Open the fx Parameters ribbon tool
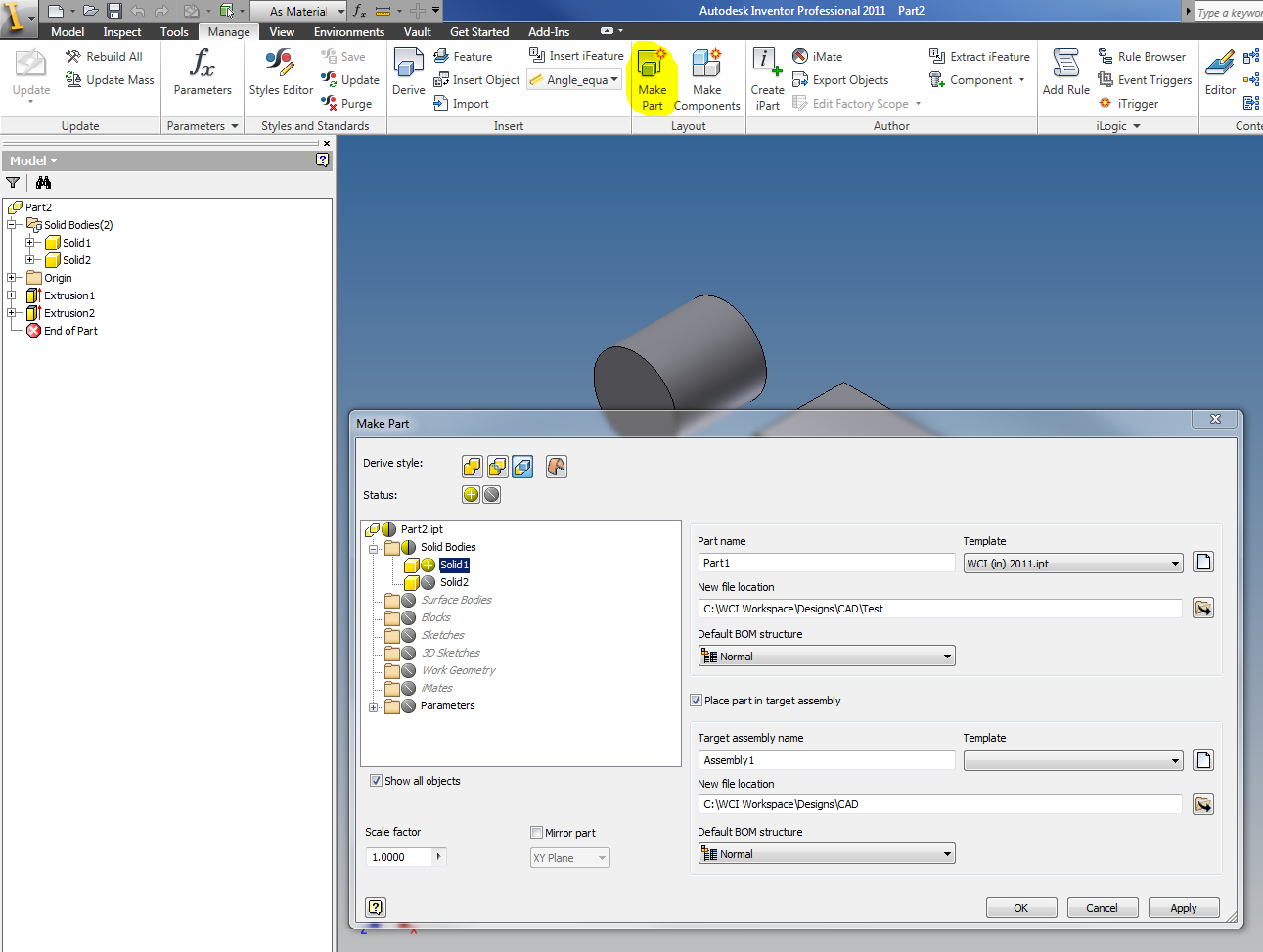The width and height of the screenshot is (1263, 952). click(x=203, y=72)
